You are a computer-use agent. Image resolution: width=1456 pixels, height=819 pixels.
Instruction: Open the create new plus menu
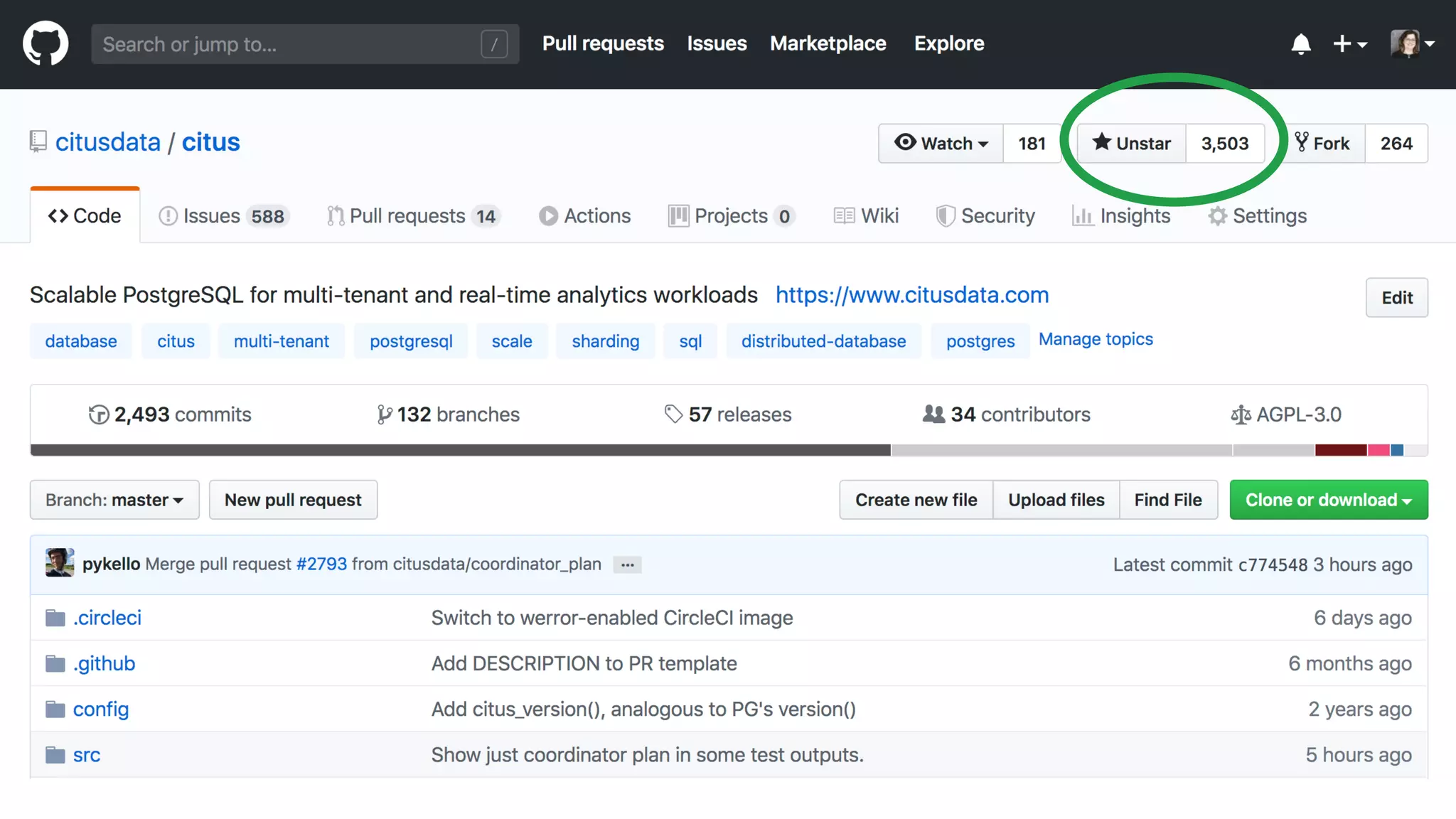coord(1349,44)
